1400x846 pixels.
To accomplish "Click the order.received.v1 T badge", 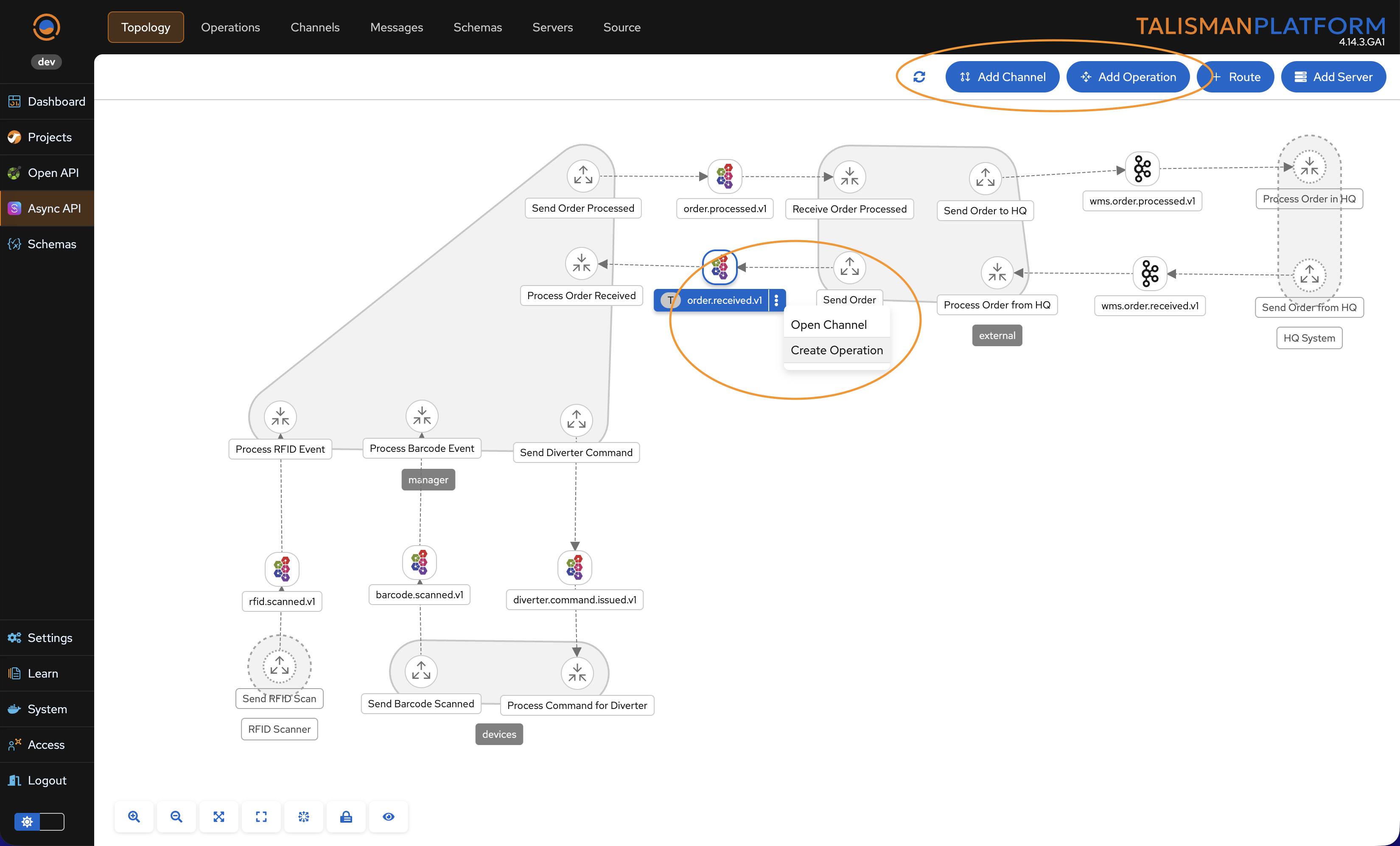I will [x=670, y=300].
